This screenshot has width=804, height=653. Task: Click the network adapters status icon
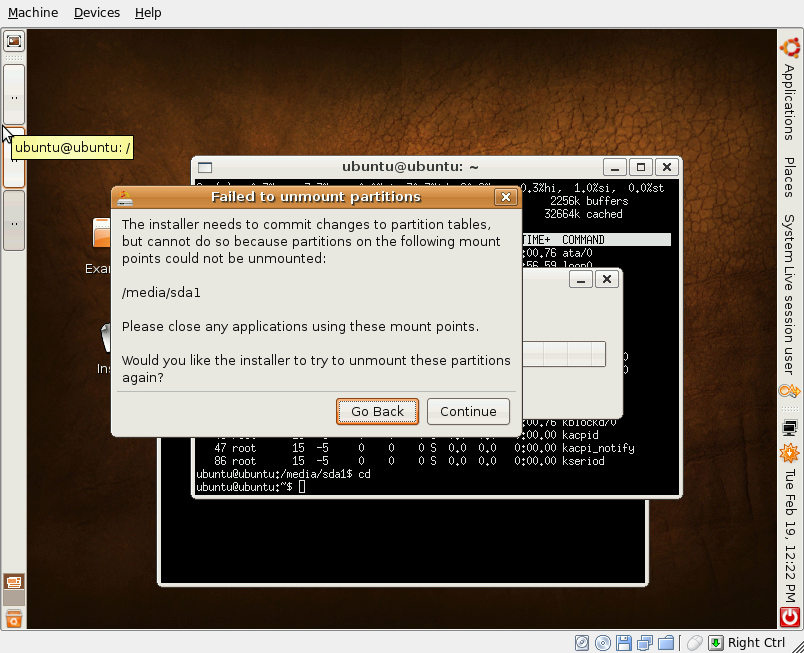645,642
